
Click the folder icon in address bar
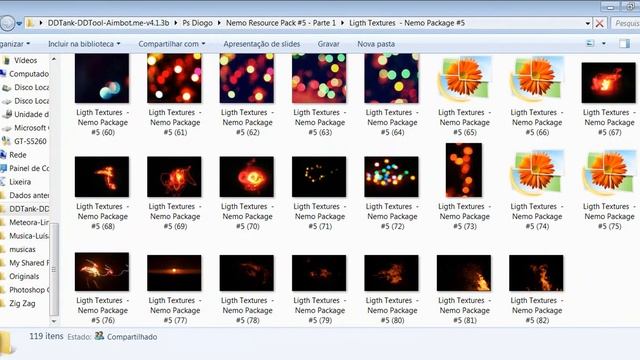30,23
